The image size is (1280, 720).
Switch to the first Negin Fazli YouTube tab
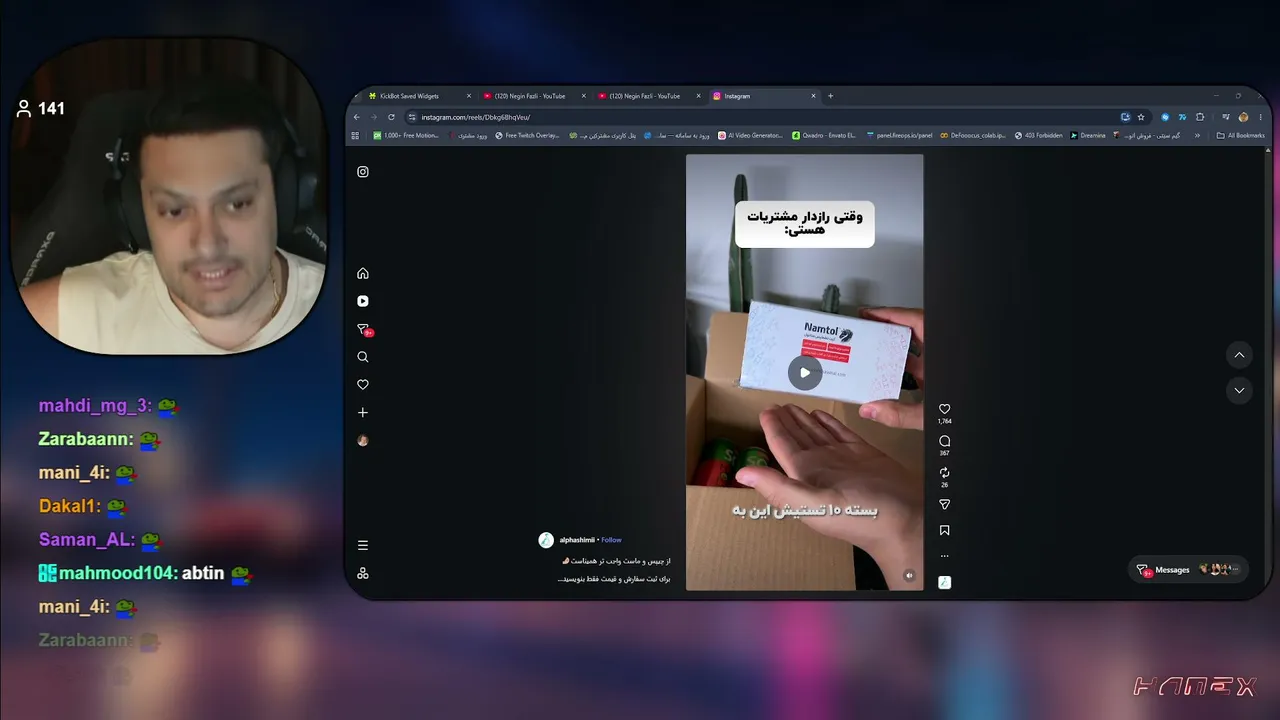533,96
